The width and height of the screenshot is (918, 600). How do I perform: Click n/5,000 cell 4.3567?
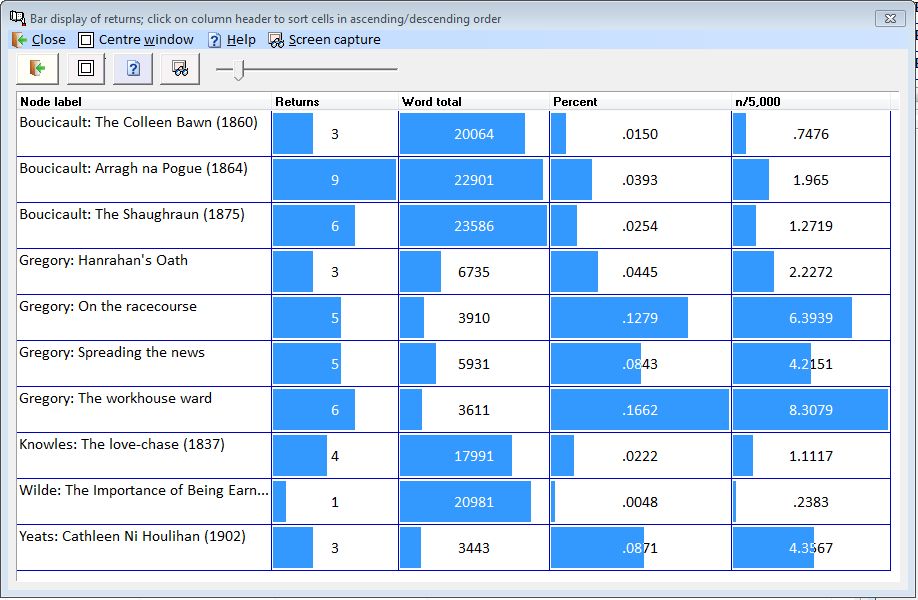pyautogui.click(x=811, y=548)
